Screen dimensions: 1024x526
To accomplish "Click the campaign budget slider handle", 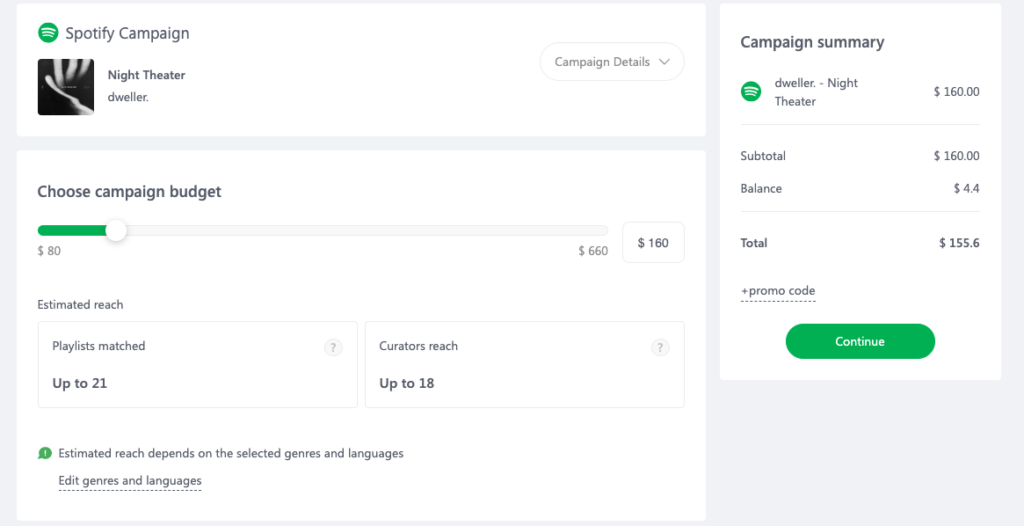I will (x=116, y=230).
